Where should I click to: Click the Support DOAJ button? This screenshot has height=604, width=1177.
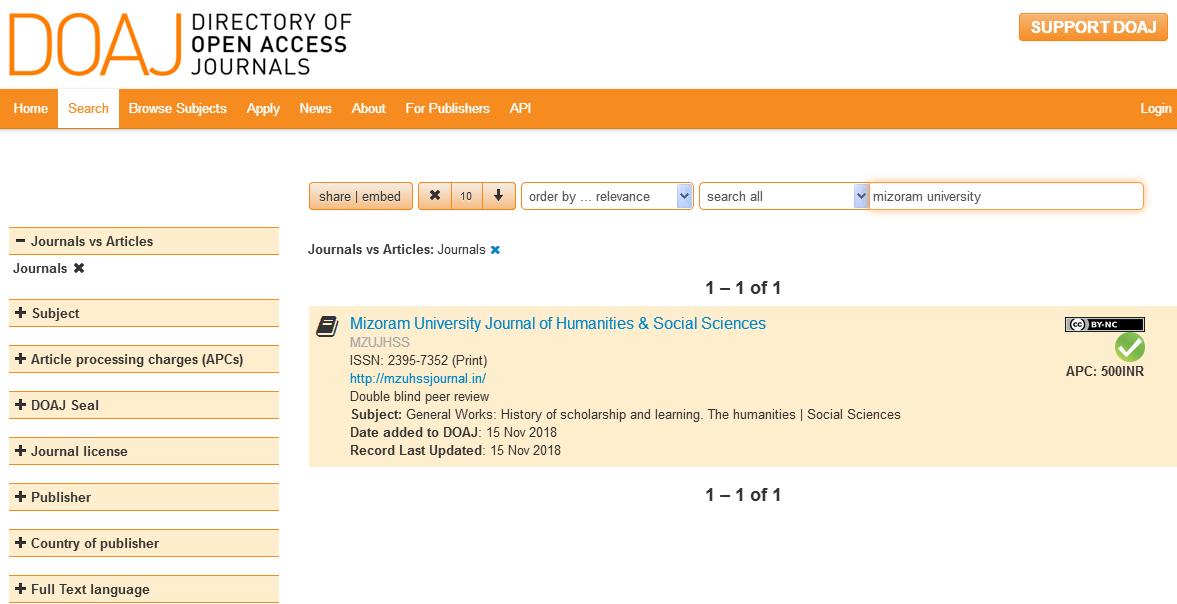click(1093, 27)
